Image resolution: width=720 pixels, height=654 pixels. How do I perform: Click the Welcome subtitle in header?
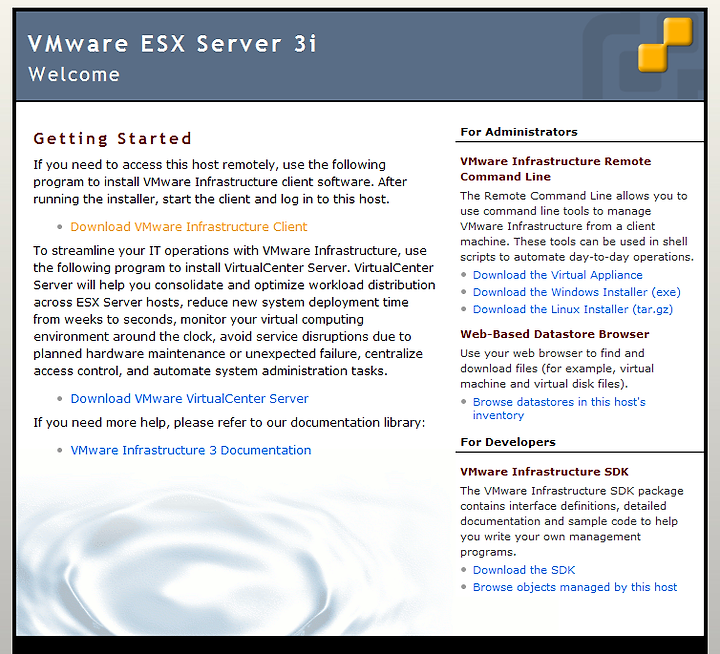[74, 74]
